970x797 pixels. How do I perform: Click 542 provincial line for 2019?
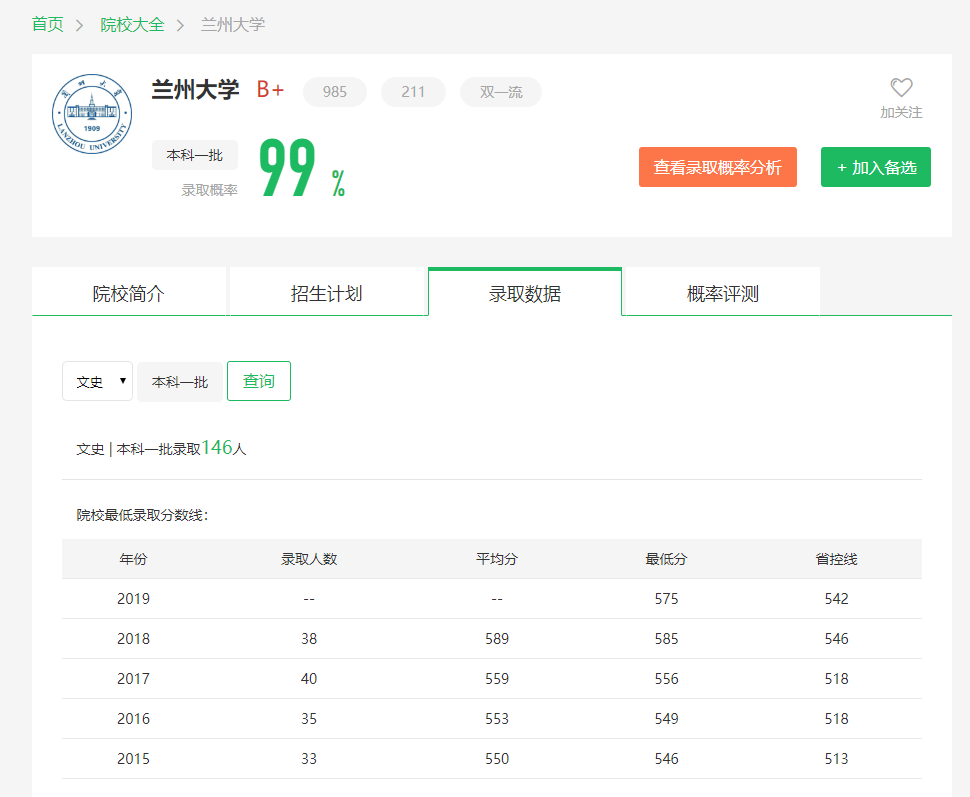836,599
